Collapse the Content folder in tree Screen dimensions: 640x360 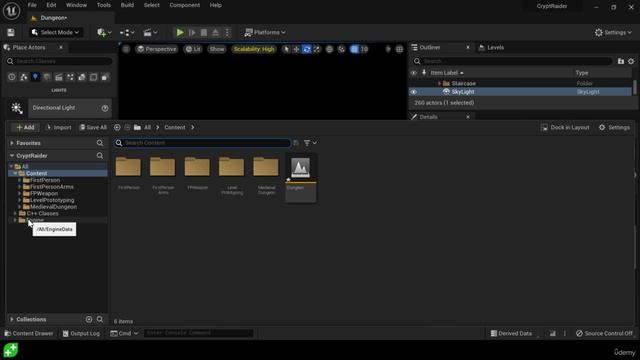point(15,173)
